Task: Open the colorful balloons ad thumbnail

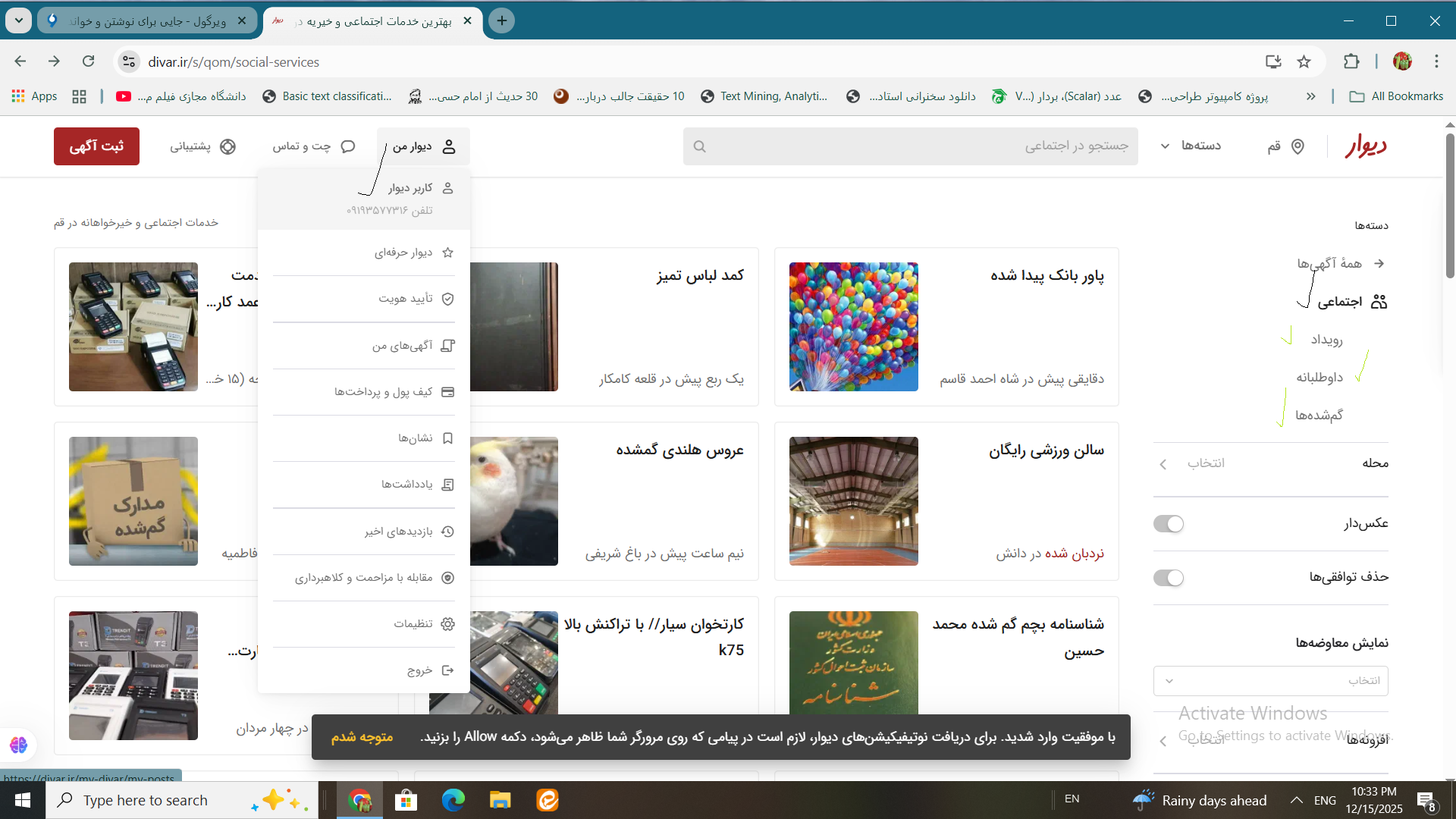Action: pyautogui.click(x=853, y=327)
